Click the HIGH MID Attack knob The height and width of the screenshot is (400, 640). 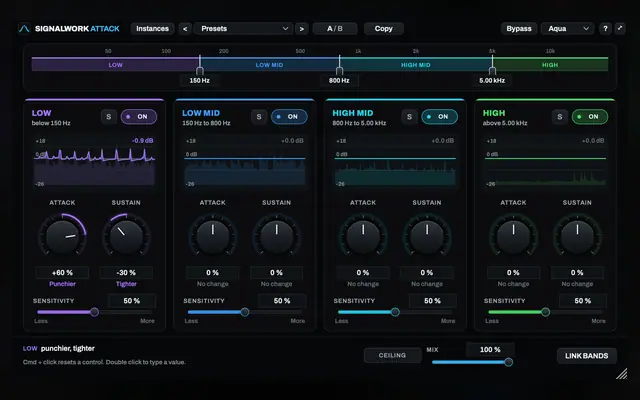click(x=363, y=237)
